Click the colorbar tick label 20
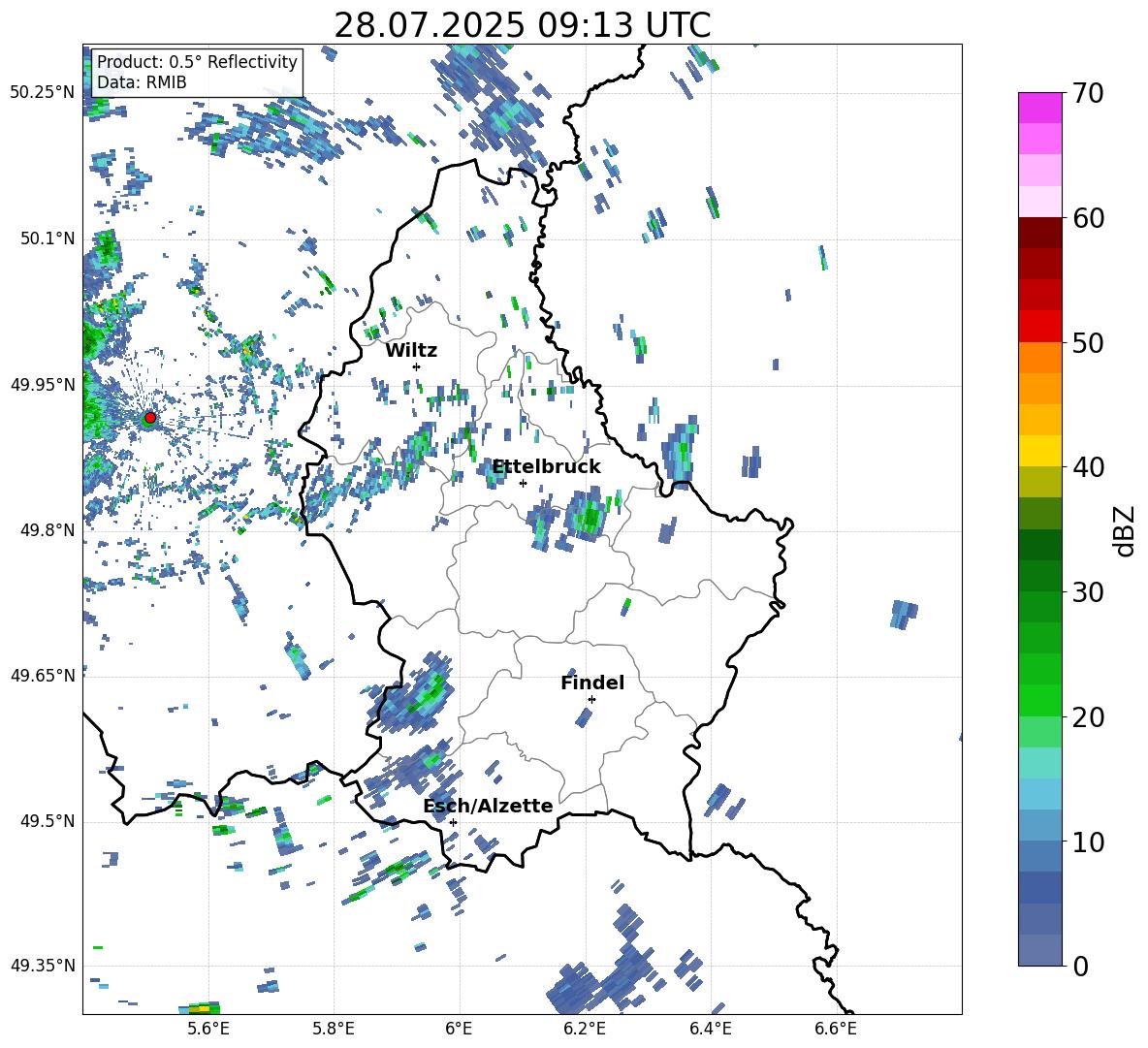1148x1048 pixels. [1088, 717]
